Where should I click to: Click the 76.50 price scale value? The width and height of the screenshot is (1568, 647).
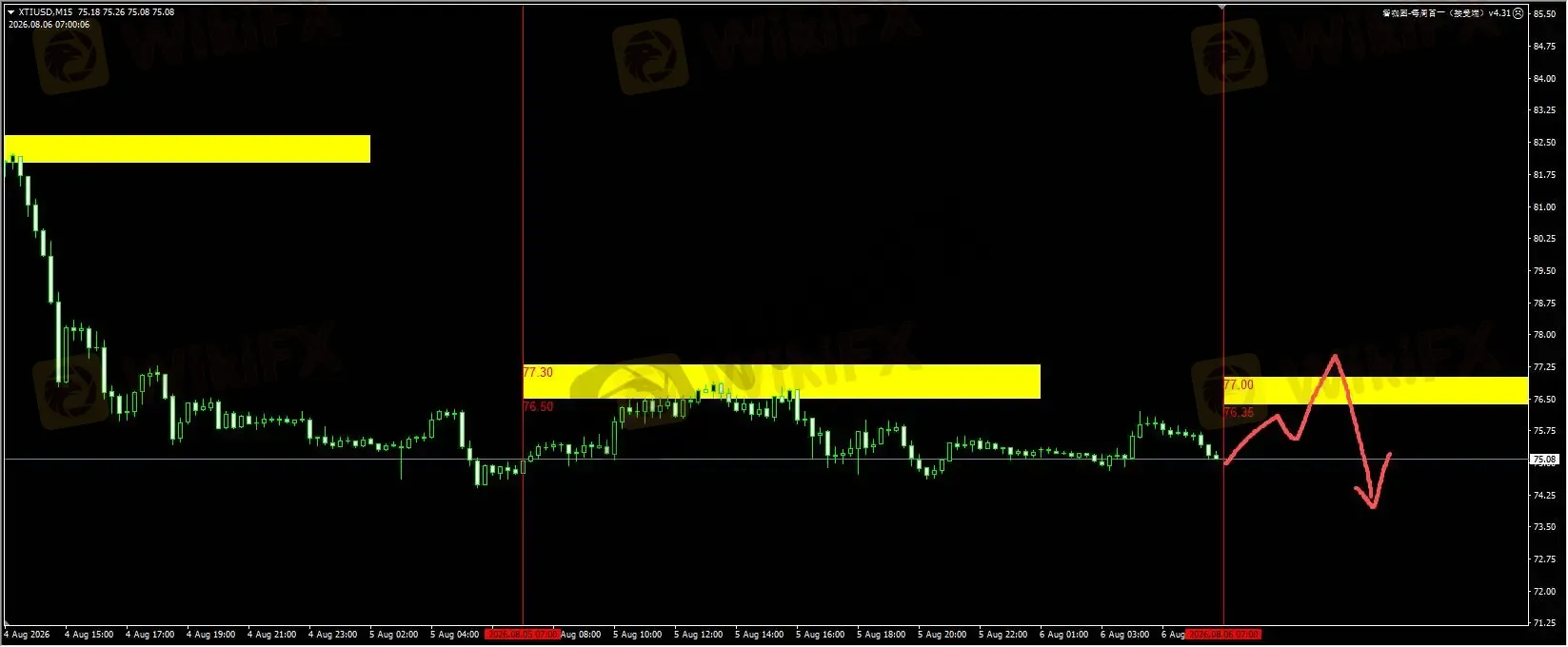[x=1544, y=400]
